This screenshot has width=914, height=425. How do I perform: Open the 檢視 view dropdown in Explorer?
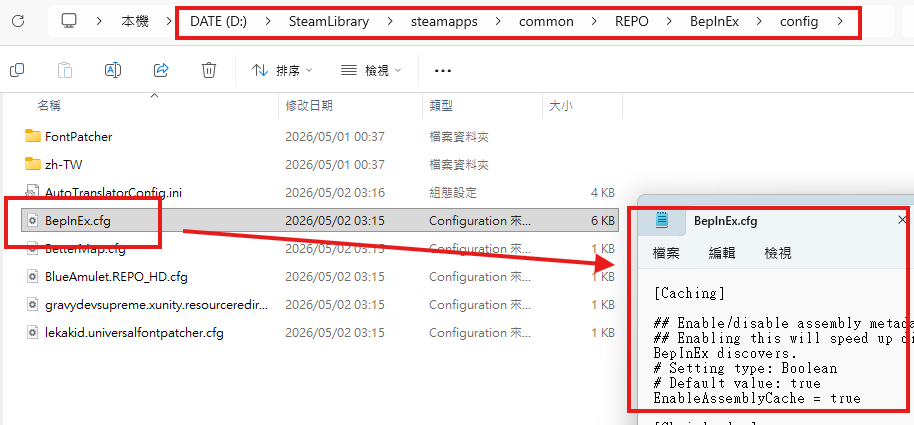(x=371, y=71)
